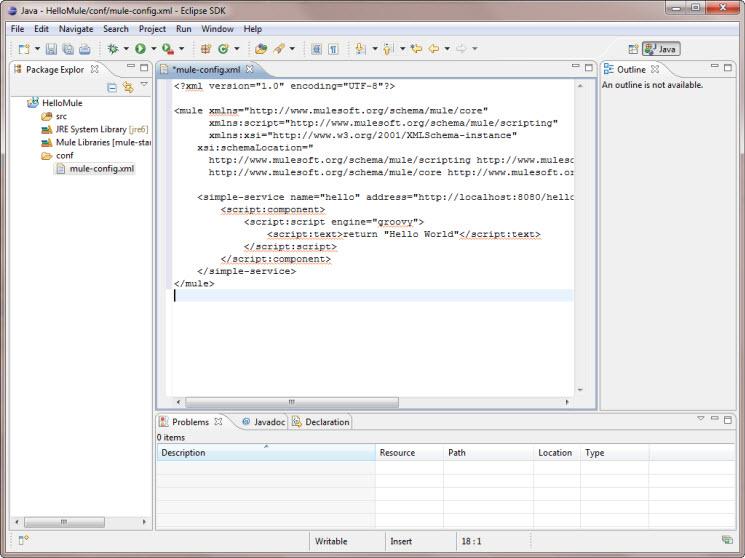Minimize the Problems panel

714,419
